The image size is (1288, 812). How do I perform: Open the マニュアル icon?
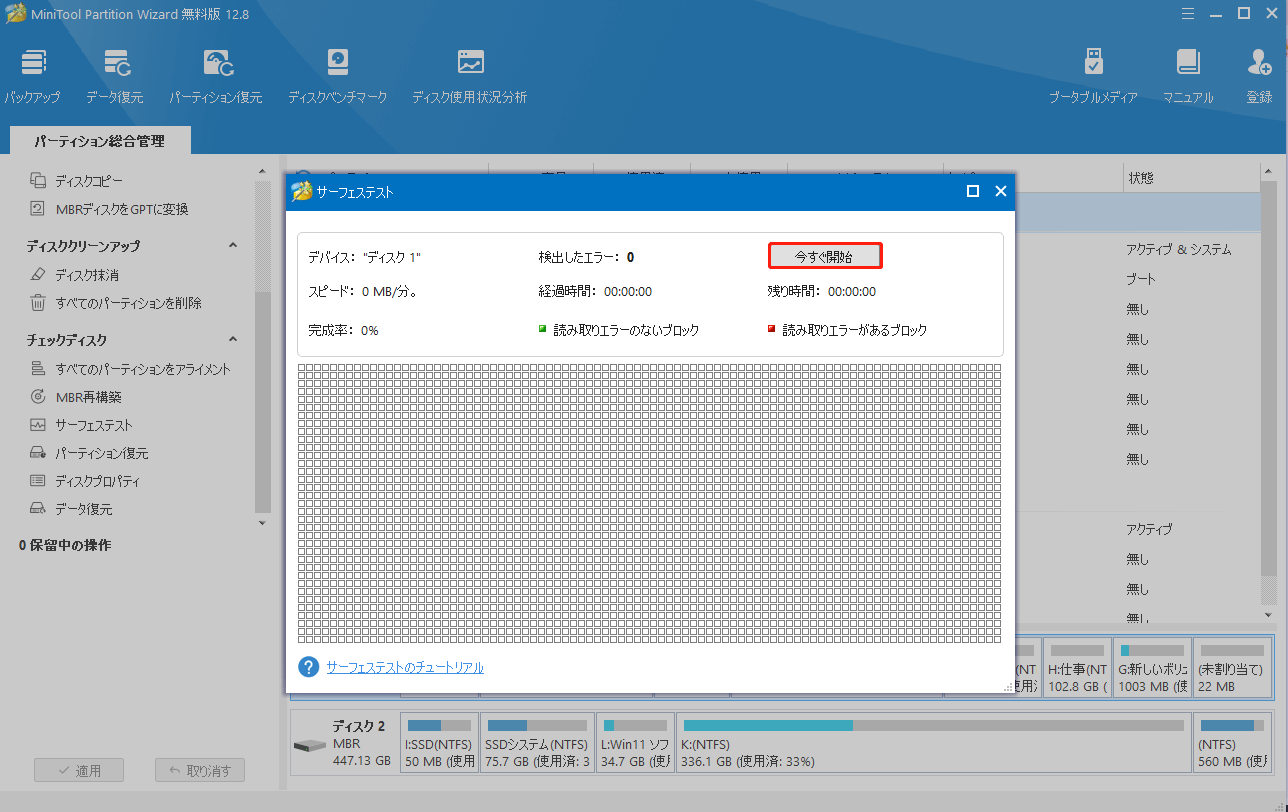[x=1188, y=76]
